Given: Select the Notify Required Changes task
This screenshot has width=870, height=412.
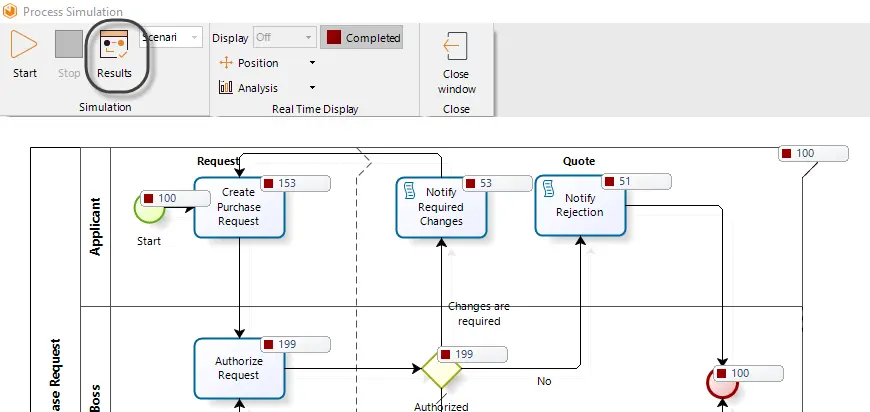Looking at the screenshot, I should point(441,207).
